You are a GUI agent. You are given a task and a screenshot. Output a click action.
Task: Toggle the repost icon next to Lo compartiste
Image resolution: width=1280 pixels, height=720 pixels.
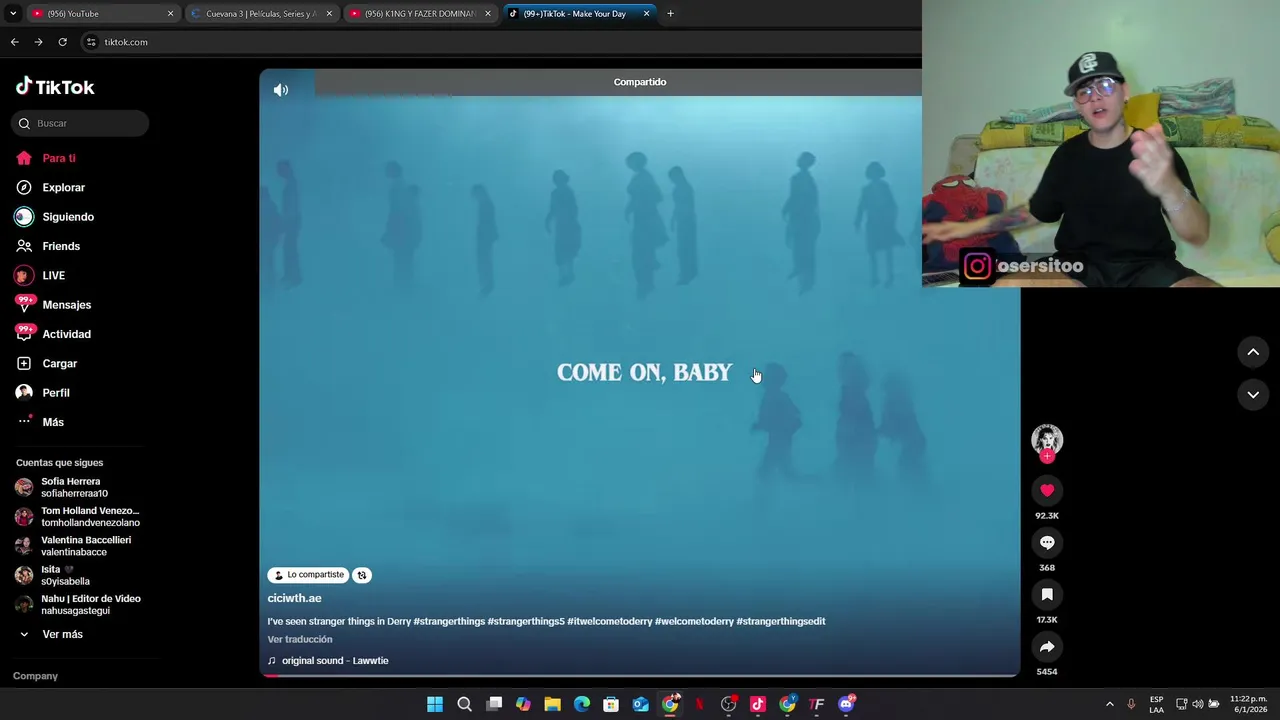point(362,575)
